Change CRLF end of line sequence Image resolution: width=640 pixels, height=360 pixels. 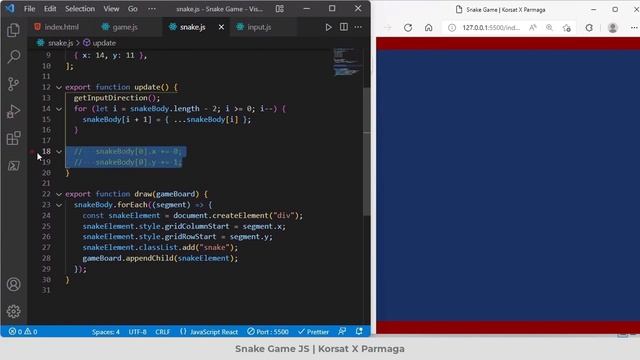tap(162, 331)
